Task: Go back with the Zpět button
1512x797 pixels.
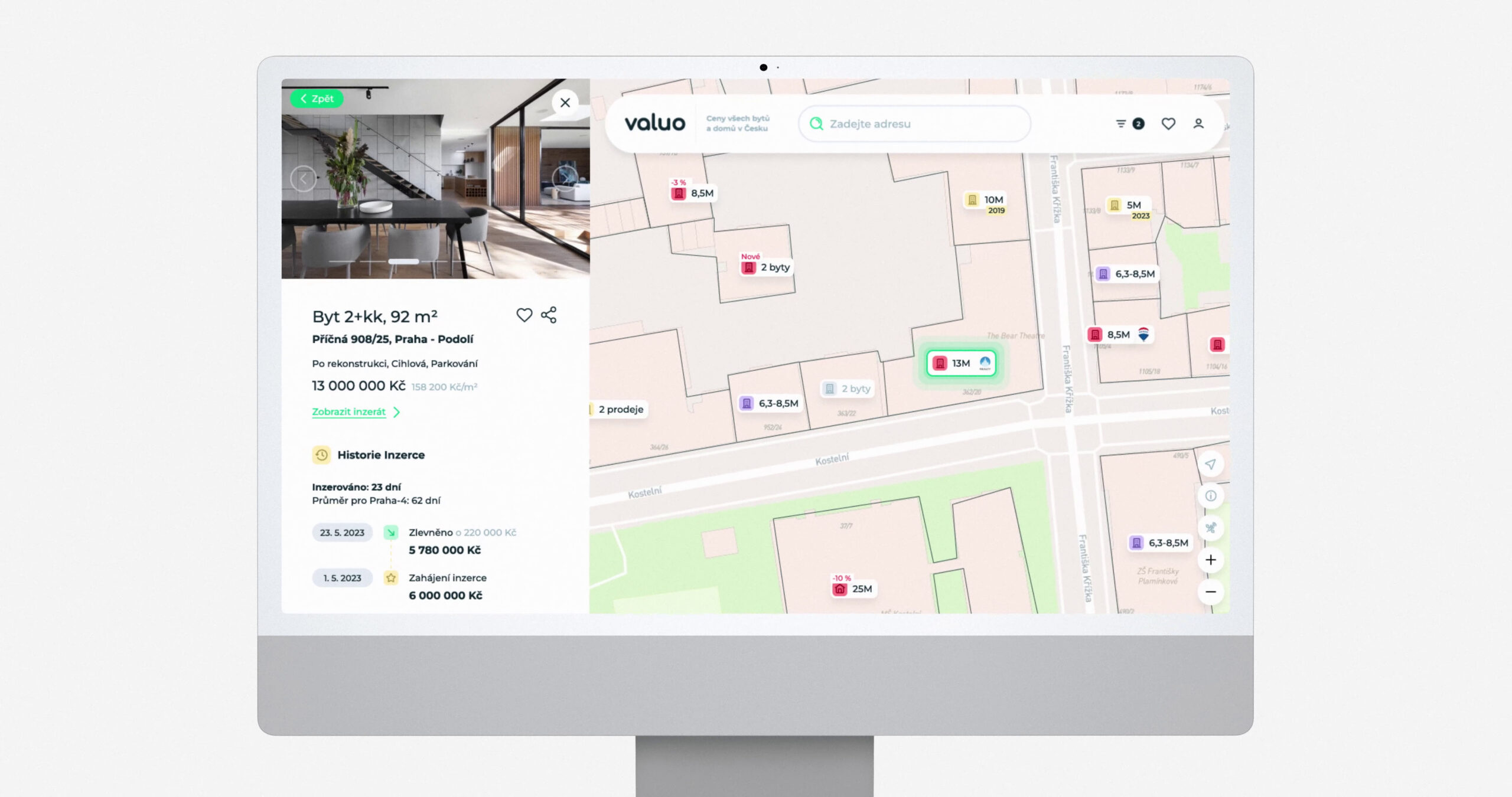Action: coord(317,99)
